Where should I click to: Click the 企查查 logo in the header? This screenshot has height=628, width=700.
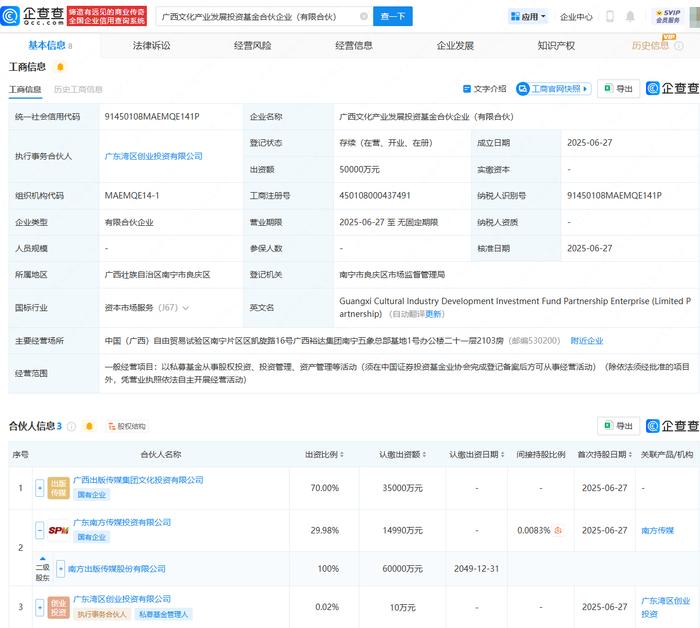[x=32, y=16]
